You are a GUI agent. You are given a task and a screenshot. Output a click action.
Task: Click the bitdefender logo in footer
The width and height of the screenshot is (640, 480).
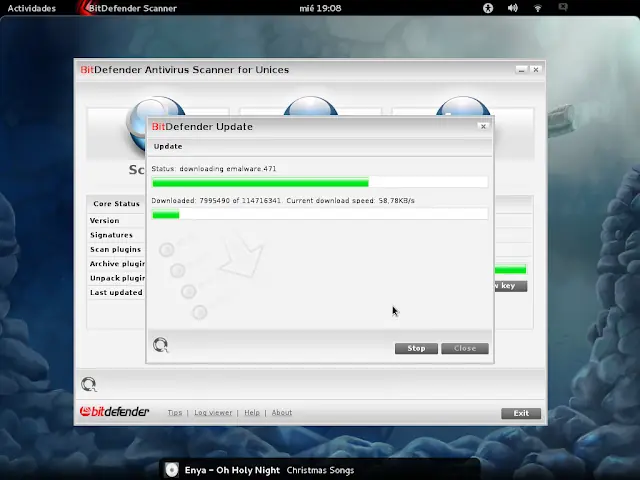point(114,412)
